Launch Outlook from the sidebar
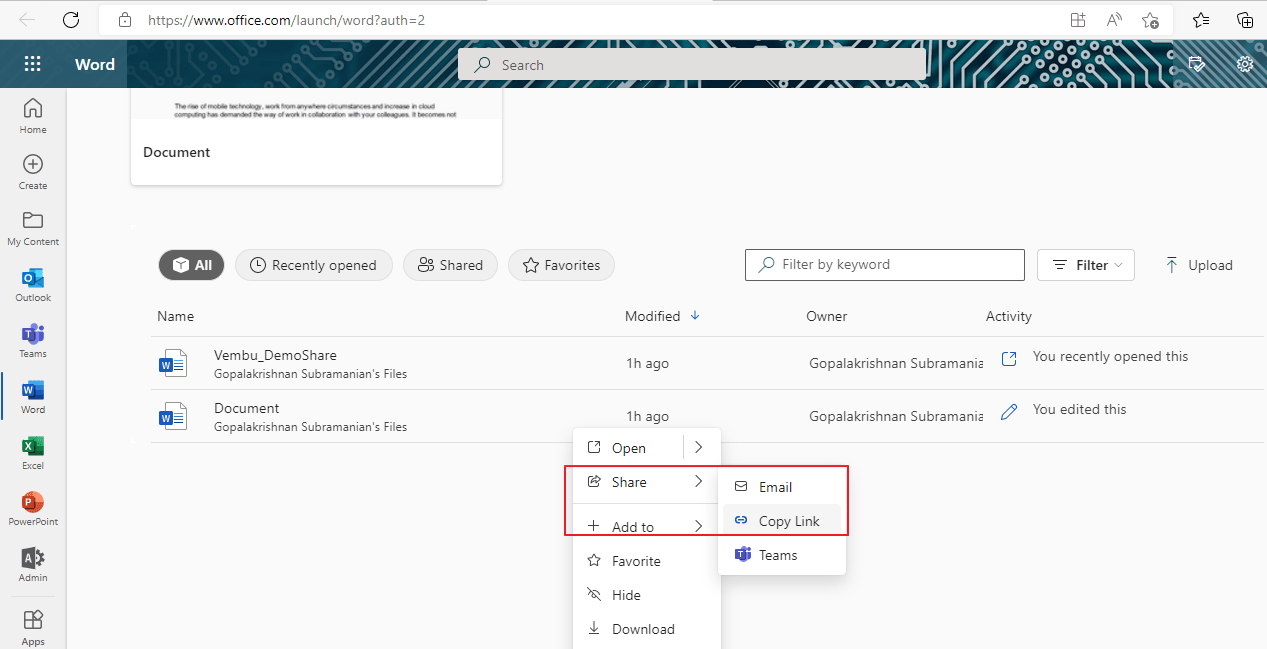 pos(33,284)
